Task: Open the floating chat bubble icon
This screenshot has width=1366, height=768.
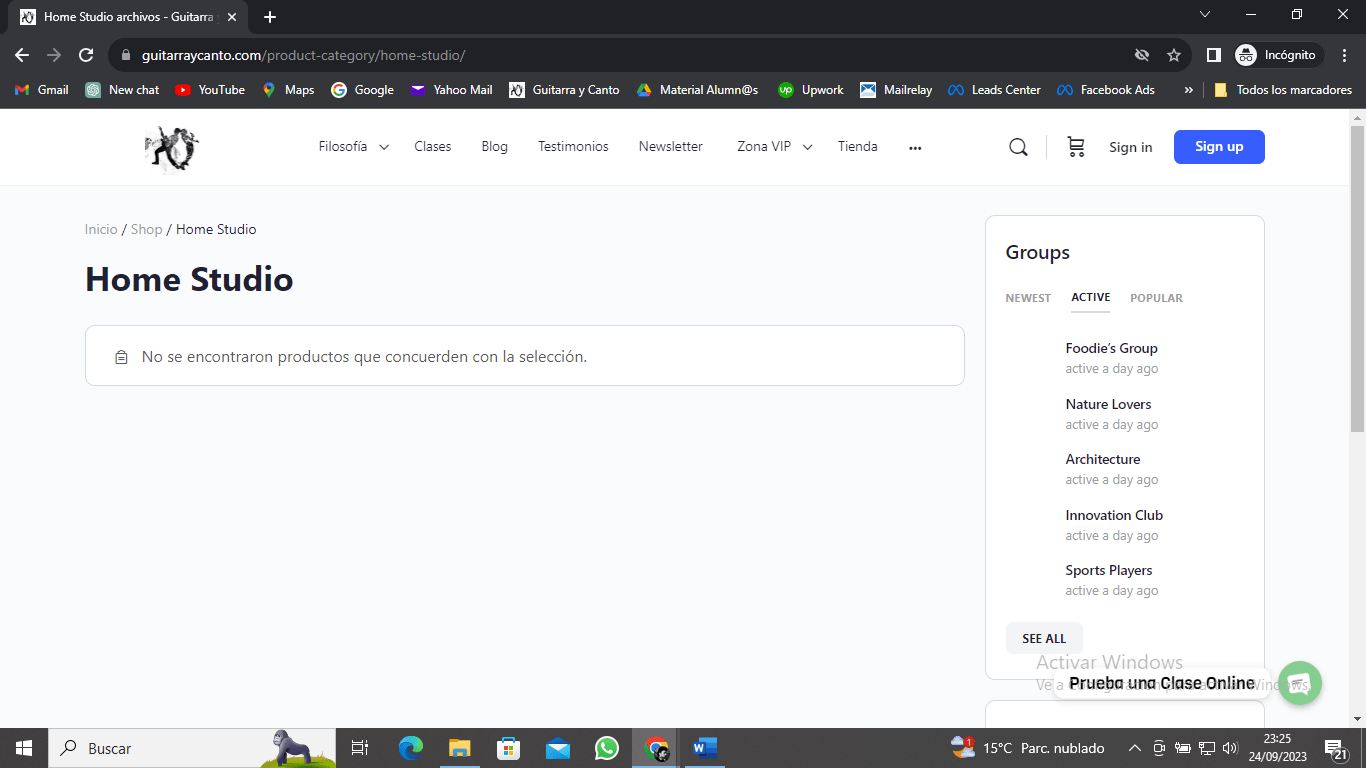Action: coord(1299,684)
